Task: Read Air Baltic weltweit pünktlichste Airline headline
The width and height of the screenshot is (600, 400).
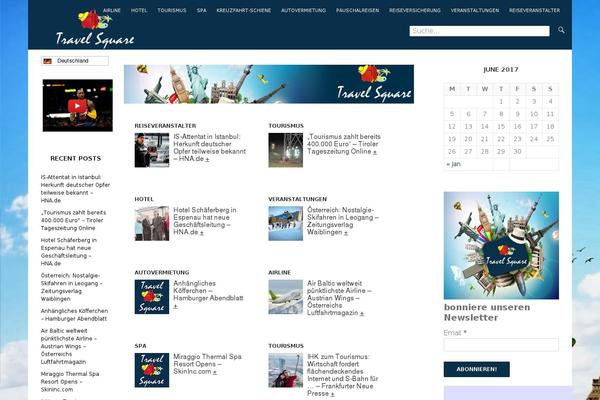Action: tap(339, 298)
